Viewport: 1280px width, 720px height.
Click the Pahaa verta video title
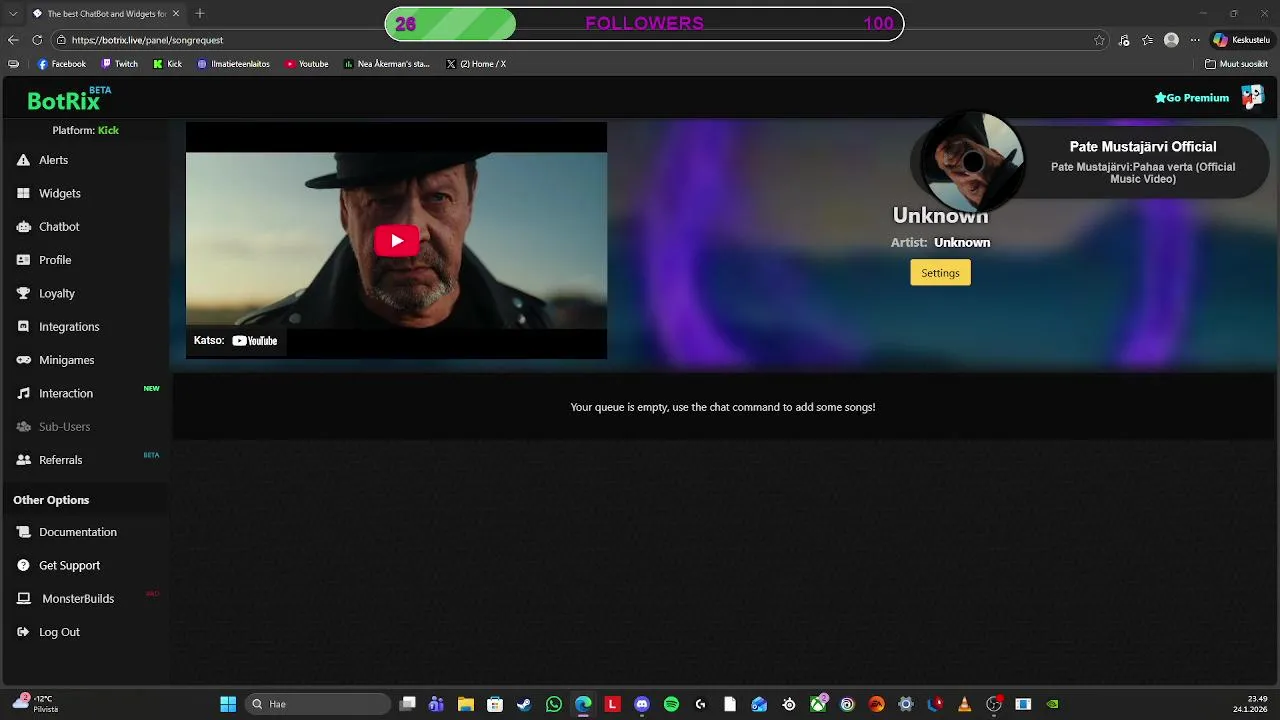[1143, 173]
